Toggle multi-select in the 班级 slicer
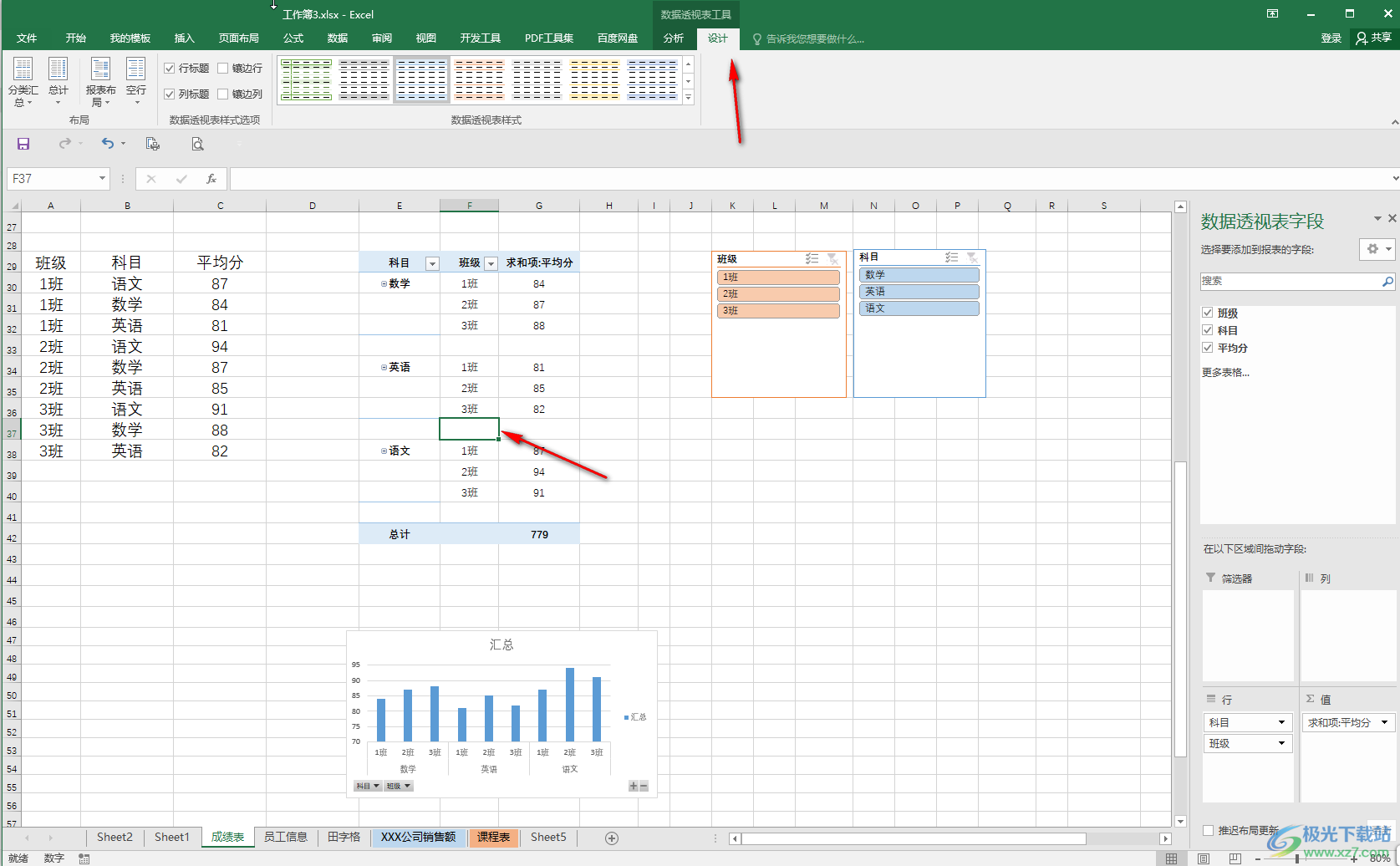Screen dimensions: 1400x866 pos(812,259)
